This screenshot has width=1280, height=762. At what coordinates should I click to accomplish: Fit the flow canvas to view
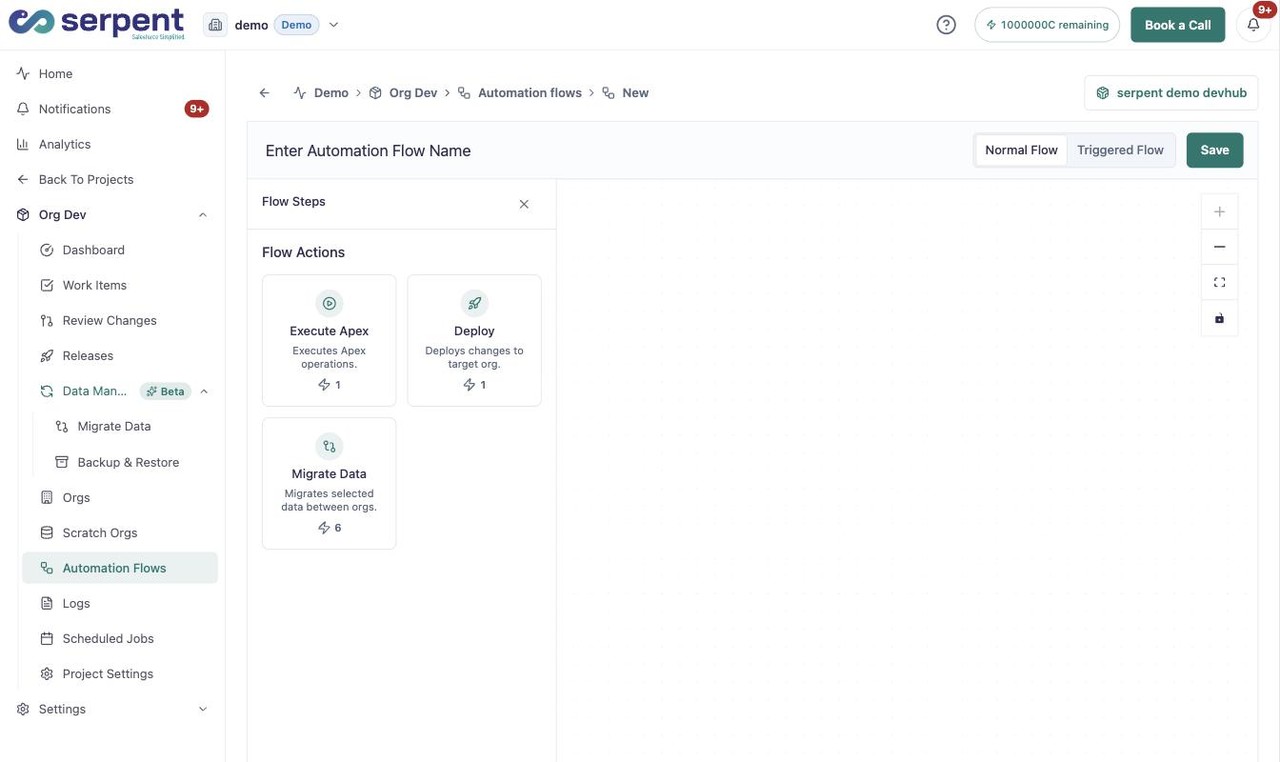(1219, 282)
